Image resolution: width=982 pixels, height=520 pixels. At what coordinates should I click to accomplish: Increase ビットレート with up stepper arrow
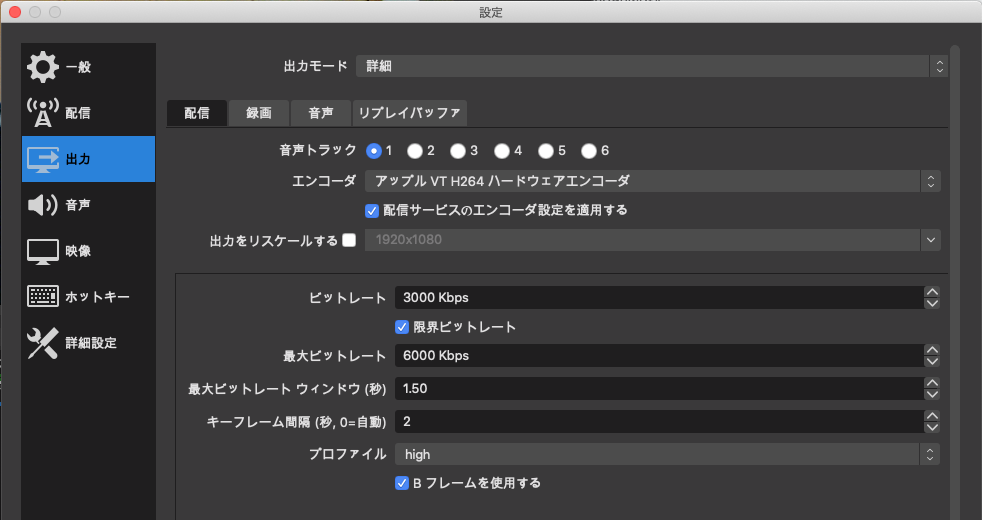[x=932, y=292]
